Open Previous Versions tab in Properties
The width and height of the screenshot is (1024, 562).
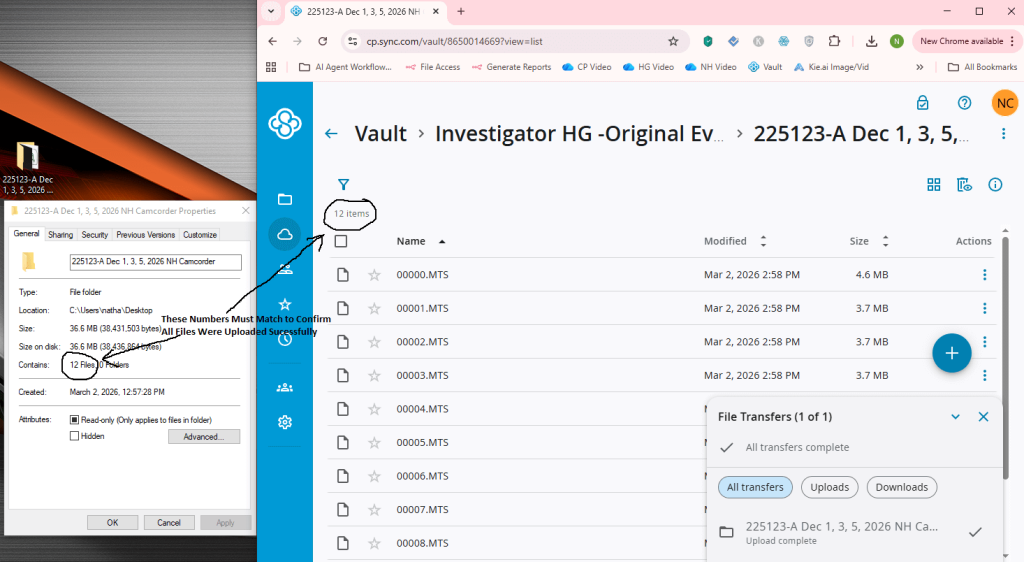(146, 235)
